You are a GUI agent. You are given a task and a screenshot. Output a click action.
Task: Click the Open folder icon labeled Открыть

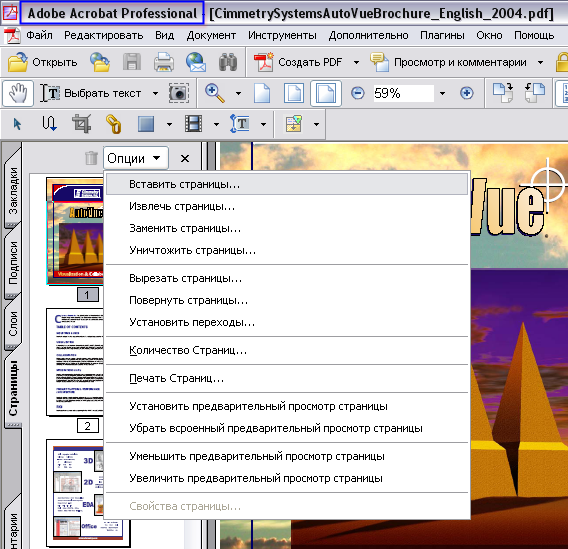click(42, 62)
